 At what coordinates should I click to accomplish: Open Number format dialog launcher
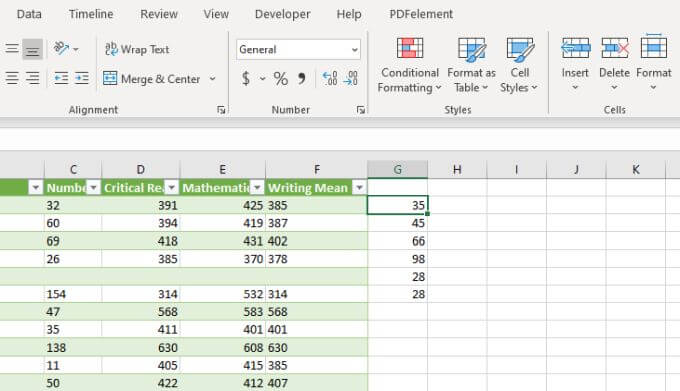click(x=360, y=110)
